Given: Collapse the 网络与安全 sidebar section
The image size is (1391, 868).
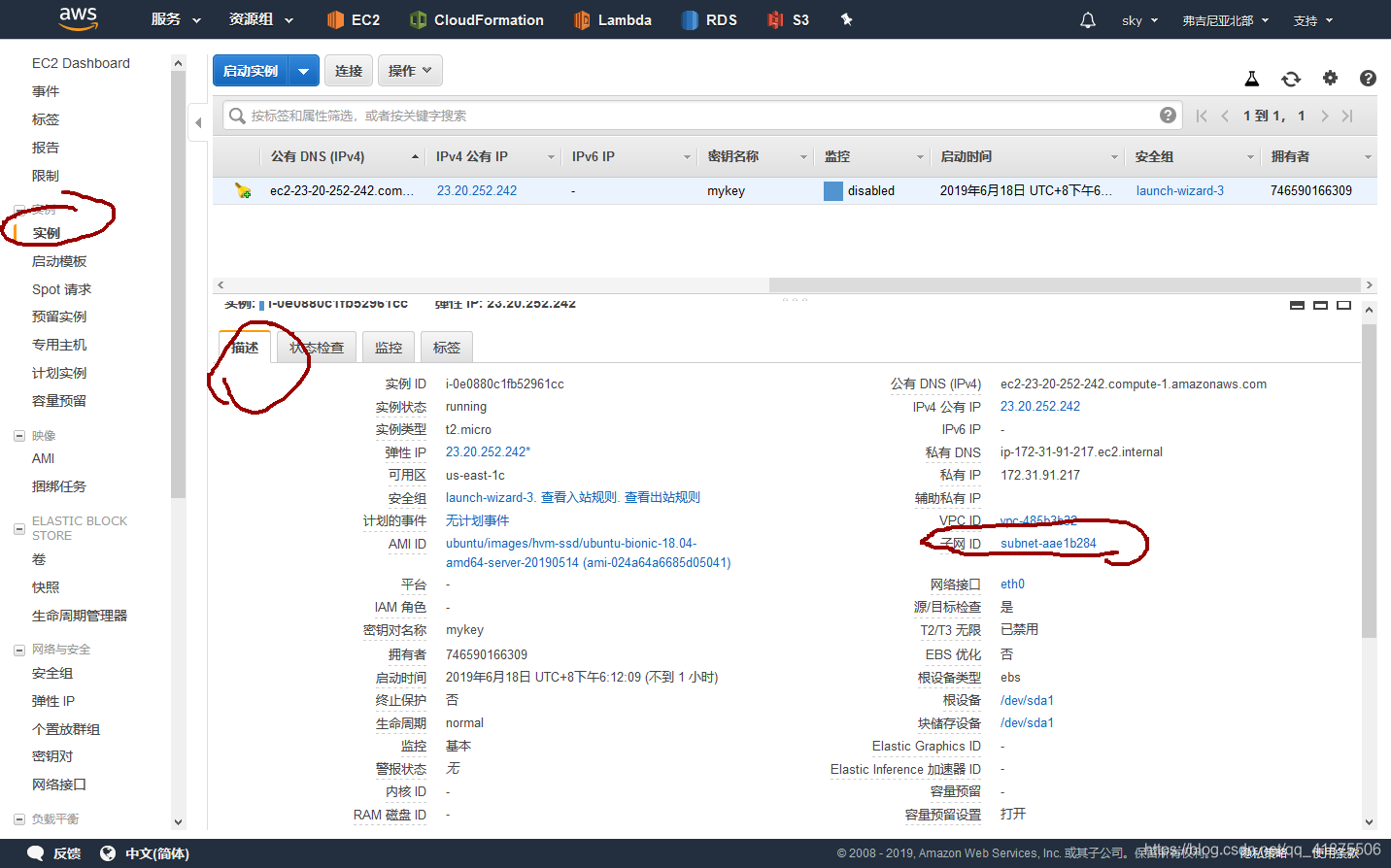Looking at the screenshot, I should pos(19,650).
